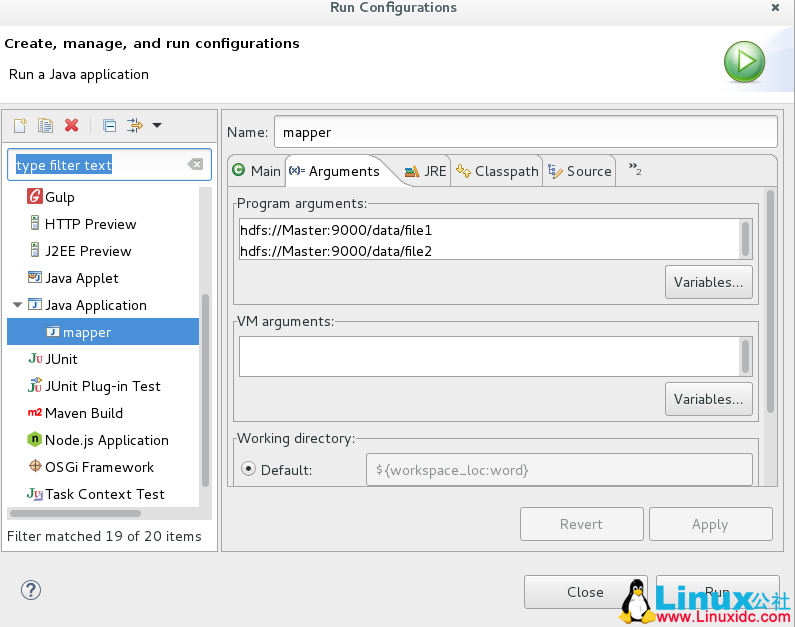Collapse the Java Application tree node
Screen dimensions: 795x627
(17, 305)
